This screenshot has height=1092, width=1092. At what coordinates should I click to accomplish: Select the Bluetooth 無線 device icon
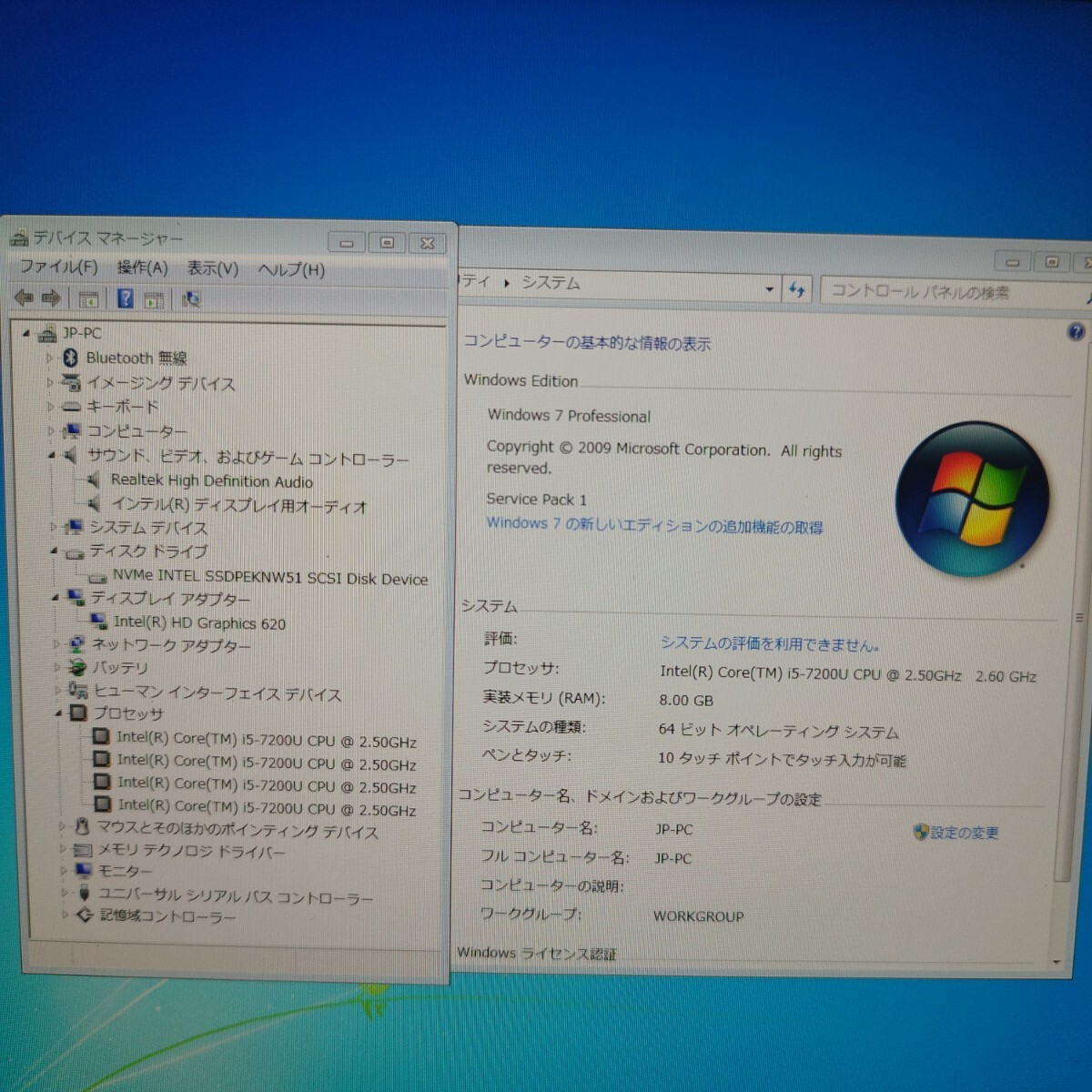pos(70,358)
